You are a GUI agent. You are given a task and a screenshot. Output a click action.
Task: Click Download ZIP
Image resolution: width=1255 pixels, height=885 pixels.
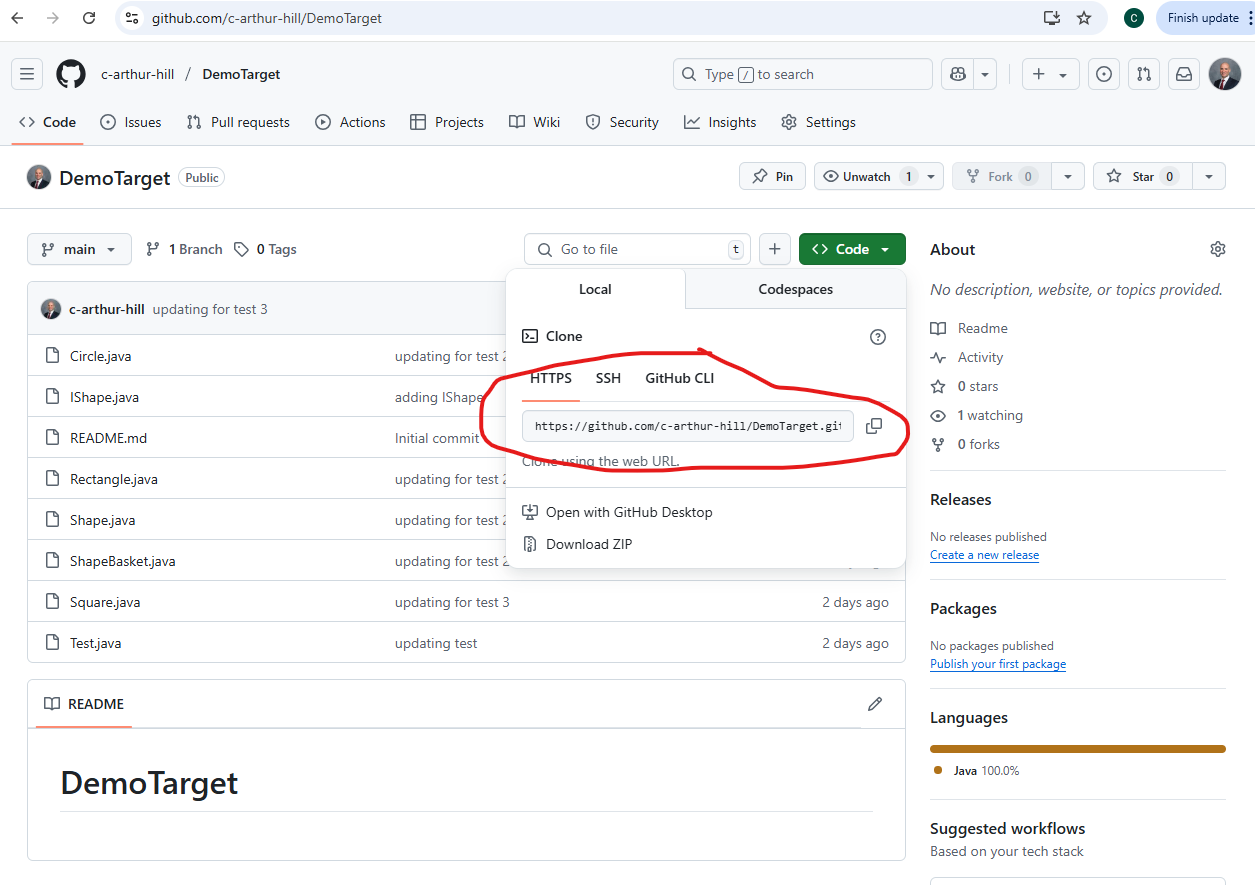(589, 544)
